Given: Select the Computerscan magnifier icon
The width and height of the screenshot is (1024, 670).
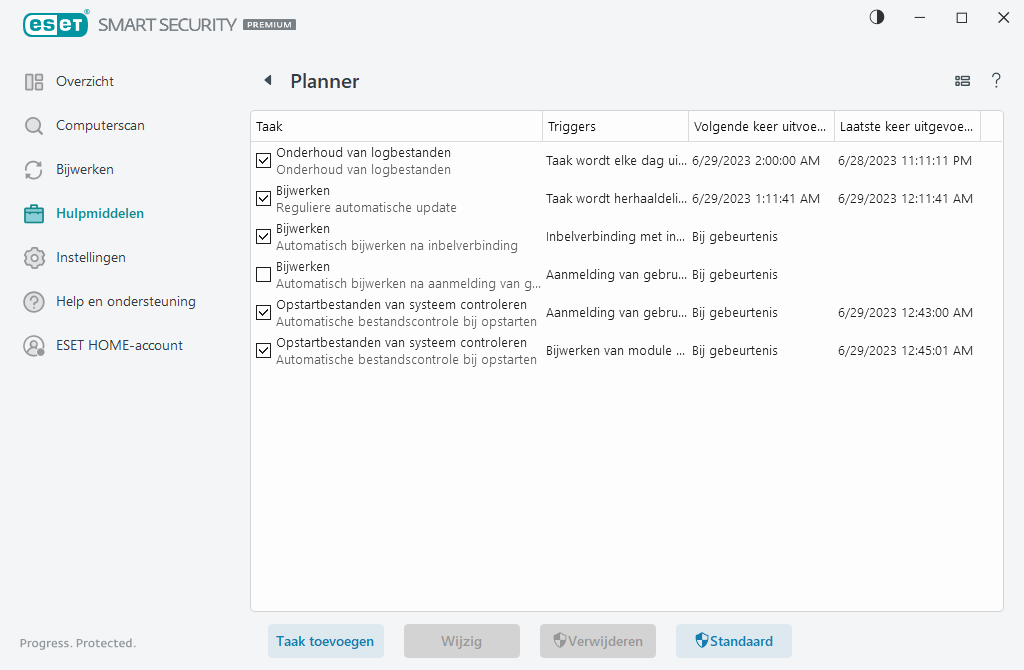Looking at the screenshot, I should tap(33, 125).
